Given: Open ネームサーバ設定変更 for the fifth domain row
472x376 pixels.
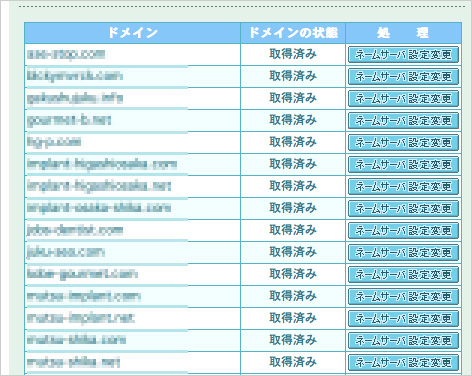Looking at the screenshot, I should tap(403, 143).
